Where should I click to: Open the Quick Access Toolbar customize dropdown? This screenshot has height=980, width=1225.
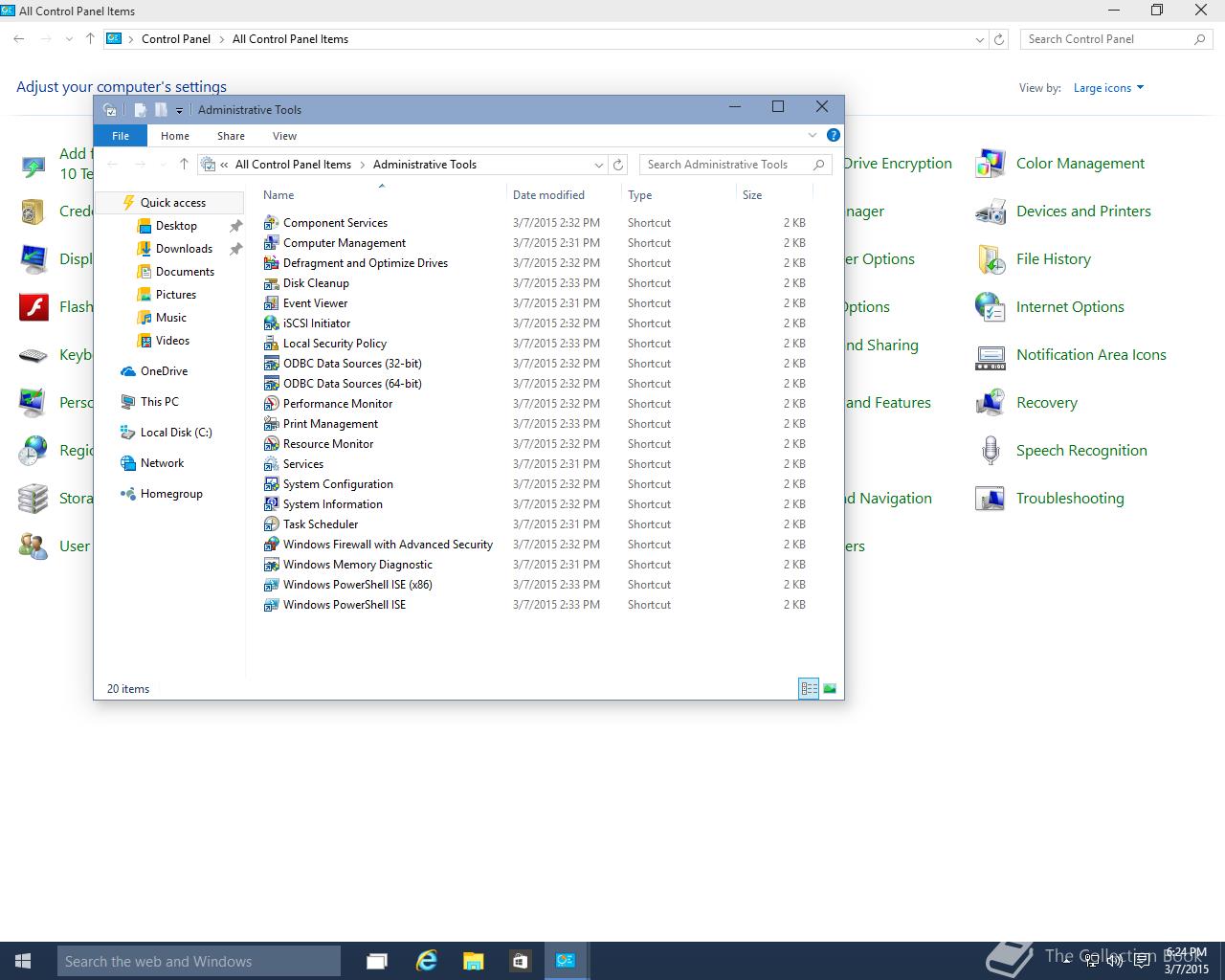[179, 110]
